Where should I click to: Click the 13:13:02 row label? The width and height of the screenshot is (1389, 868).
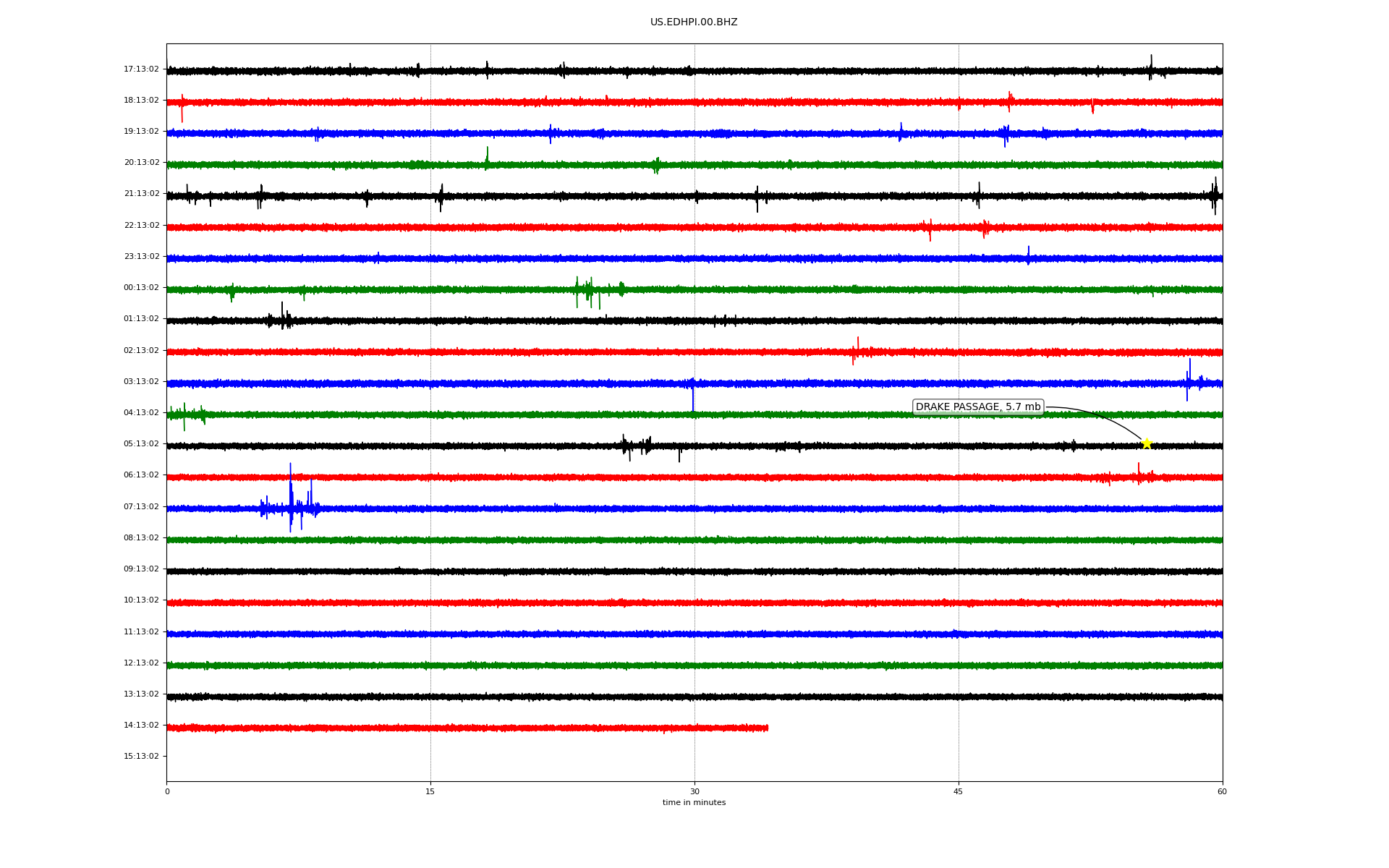point(141,694)
